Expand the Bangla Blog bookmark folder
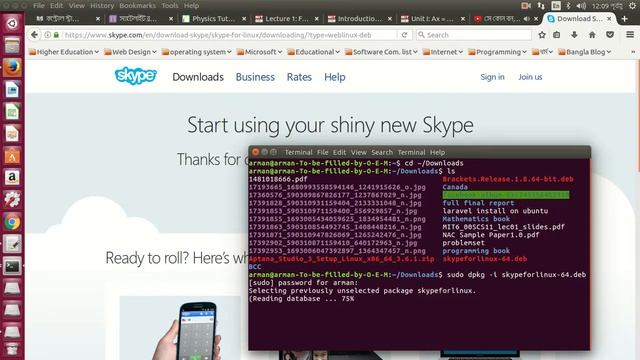 tap(584, 52)
